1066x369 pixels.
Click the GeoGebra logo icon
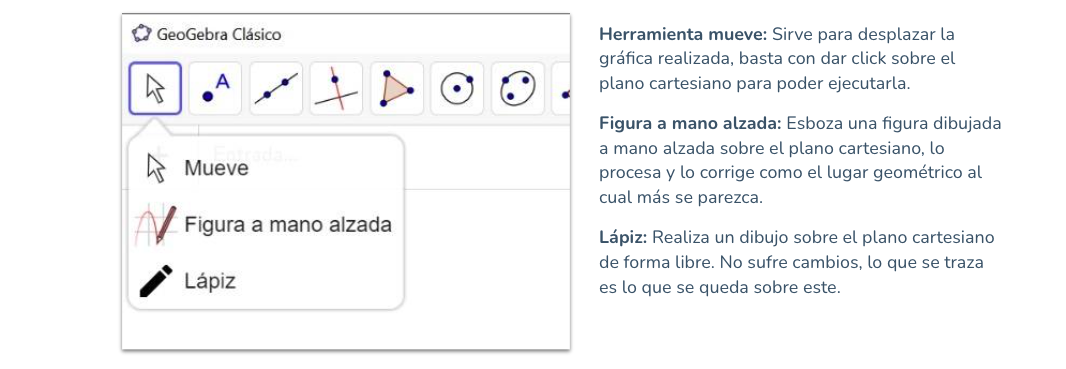click(x=141, y=33)
